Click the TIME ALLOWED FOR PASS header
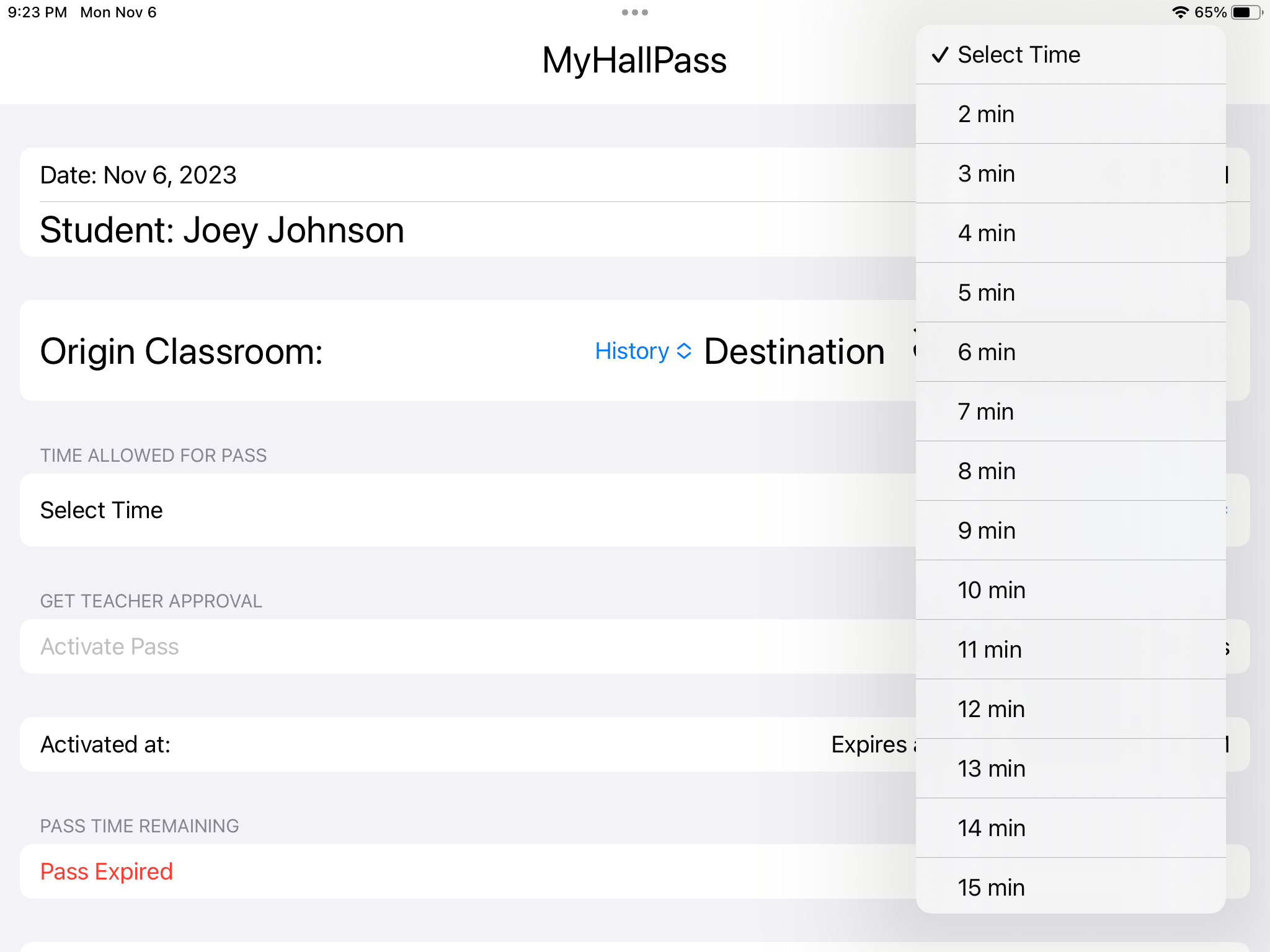 pos(153,456)
